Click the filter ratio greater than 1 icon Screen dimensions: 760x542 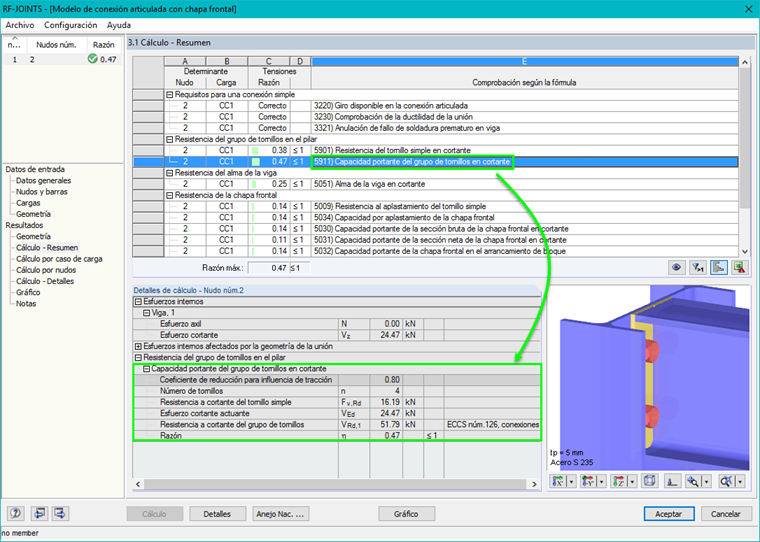pyautogui.click(x=697, y=267)
